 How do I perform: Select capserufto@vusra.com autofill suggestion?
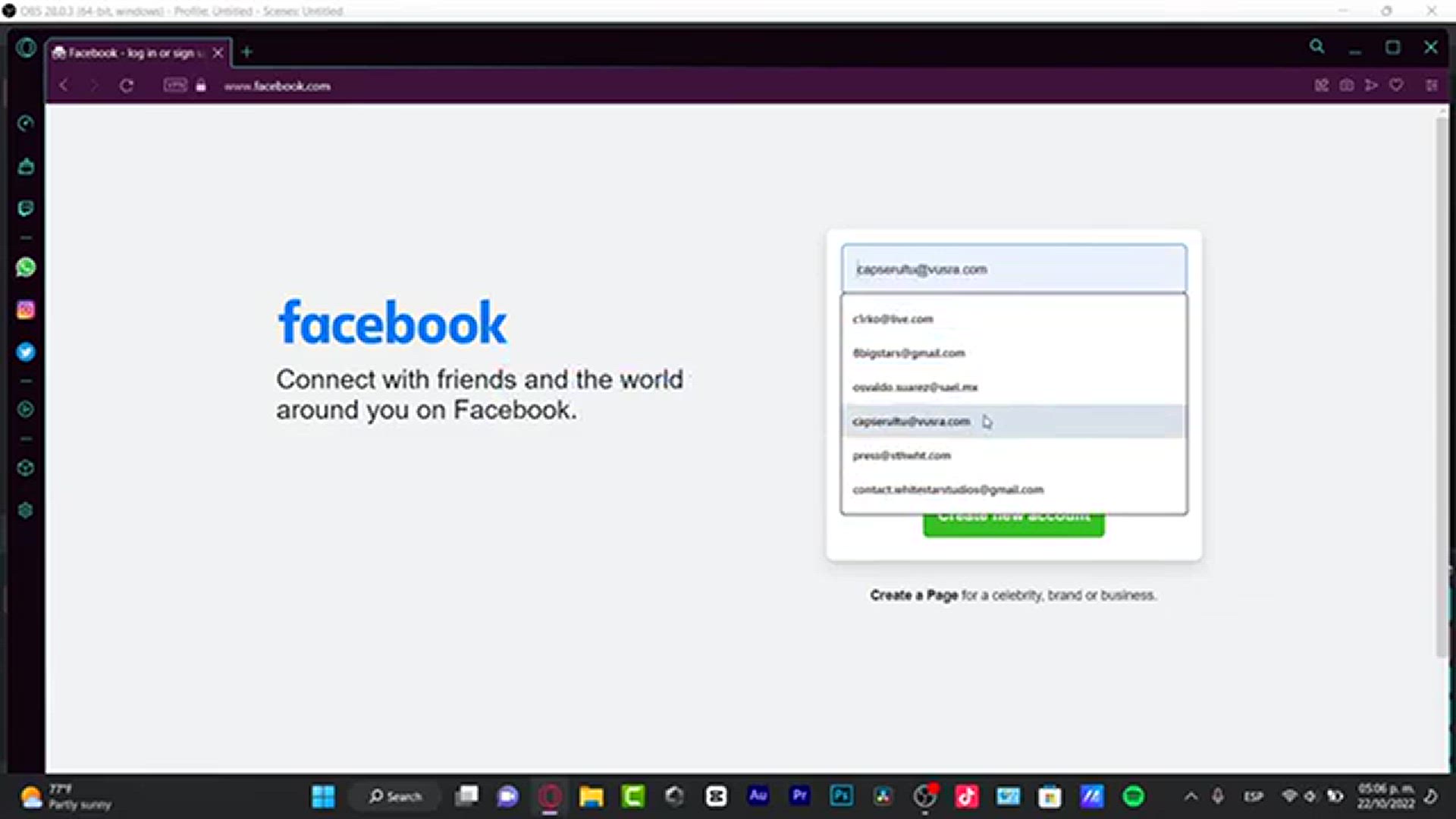911,422
